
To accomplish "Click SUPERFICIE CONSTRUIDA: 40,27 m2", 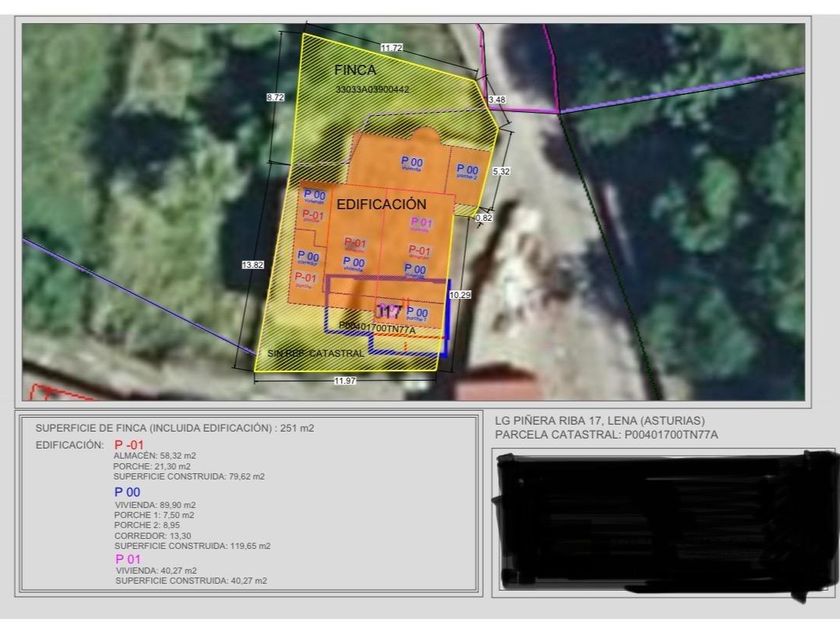I will (x=191, y=581).
